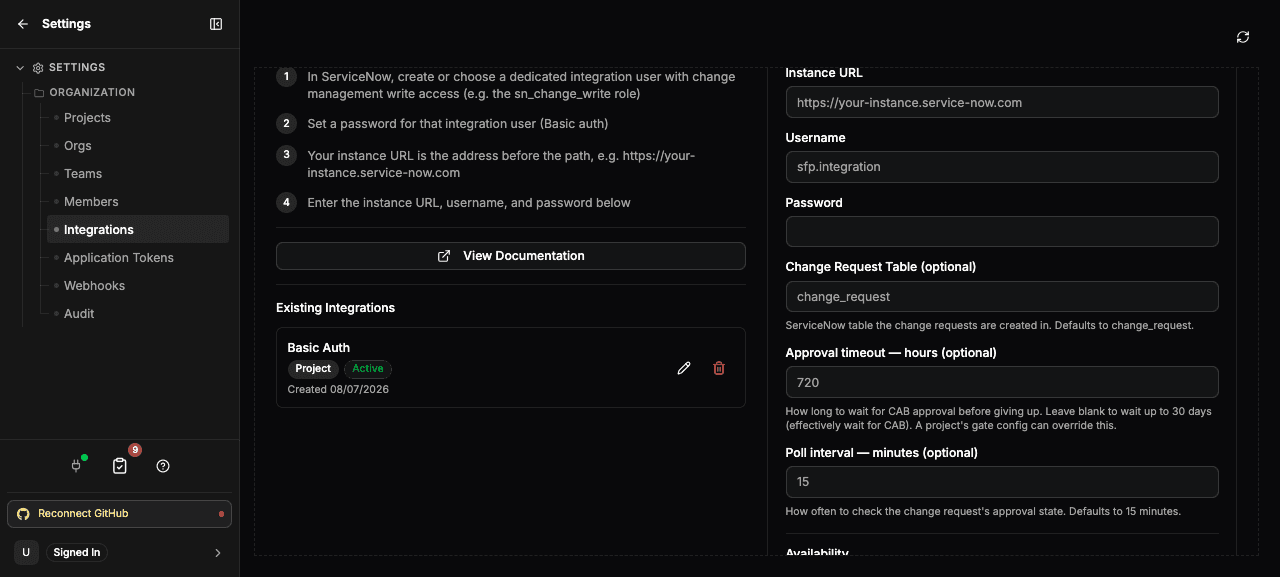
Task: Delete the Basic Auth integration
Action: pyautogui.click(x=719, y=368)
